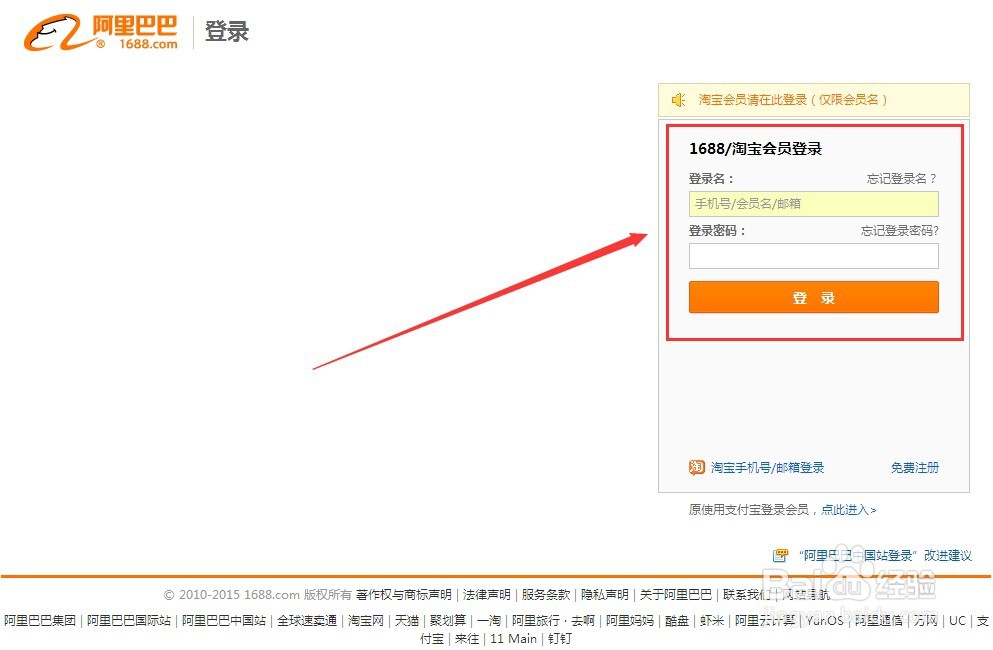The height and width of the screenshot is (650, 993).
Task: Open the 隐私声明 footer link
Action: [x=605, y=594]
